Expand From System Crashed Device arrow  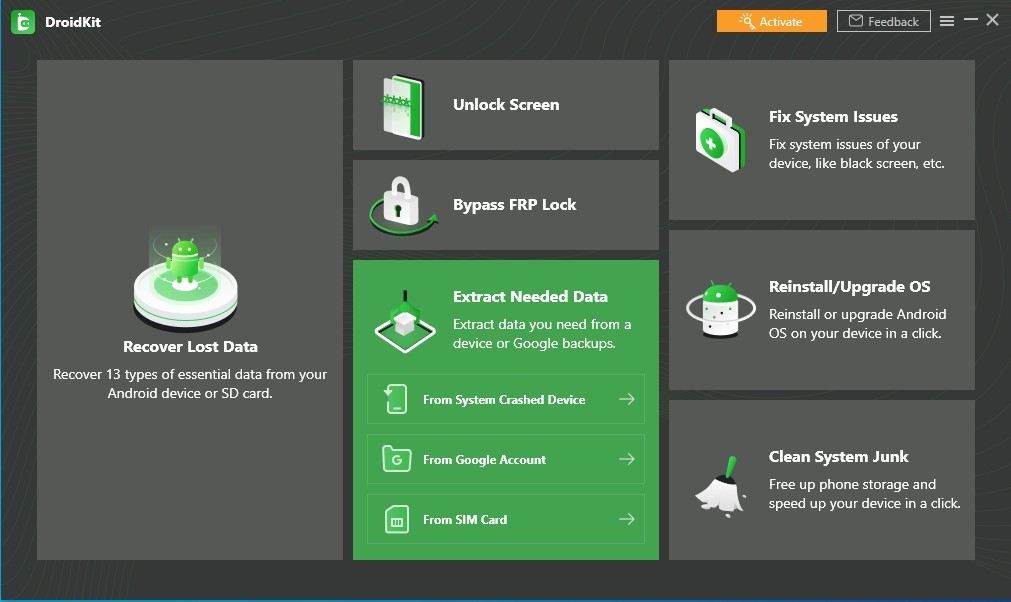coord(626,400)
